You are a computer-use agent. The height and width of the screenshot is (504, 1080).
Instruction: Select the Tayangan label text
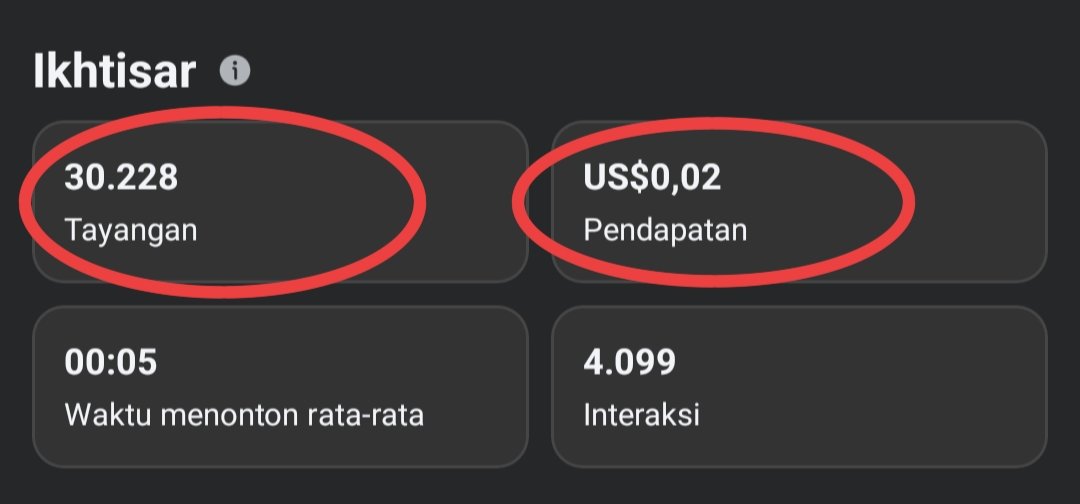click(x=131, y=230)
